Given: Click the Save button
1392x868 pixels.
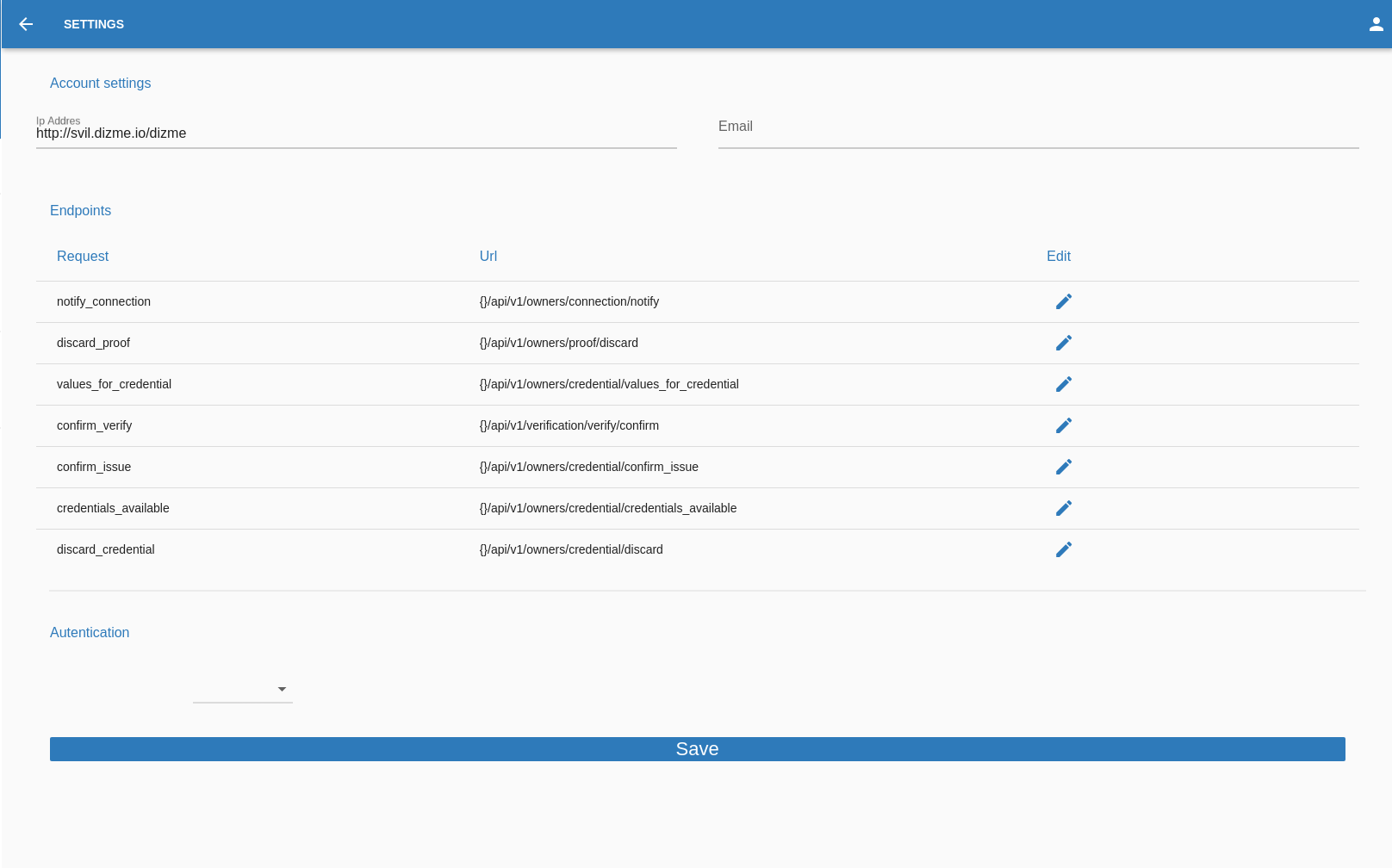Looking at the screenshot, I should tap(698, 749).
